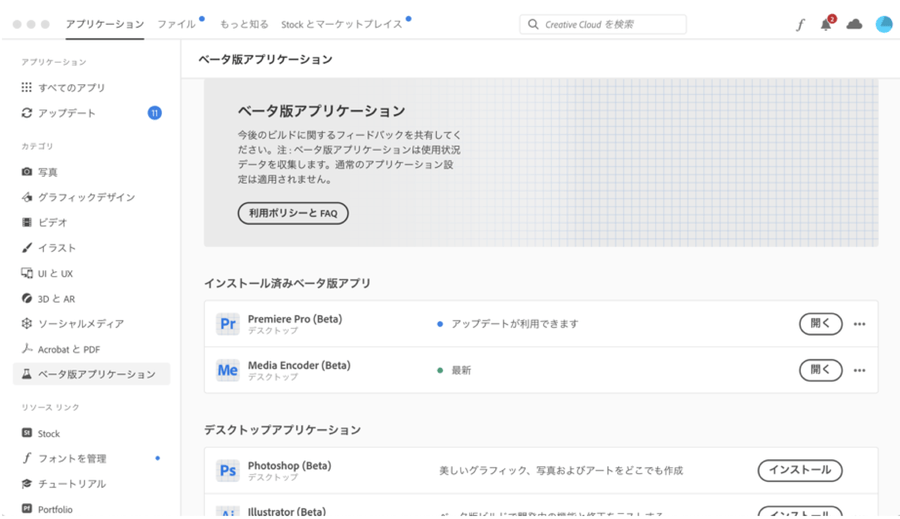
Task: Open the フォントを管理 link
Action: [x=72, y=458]
